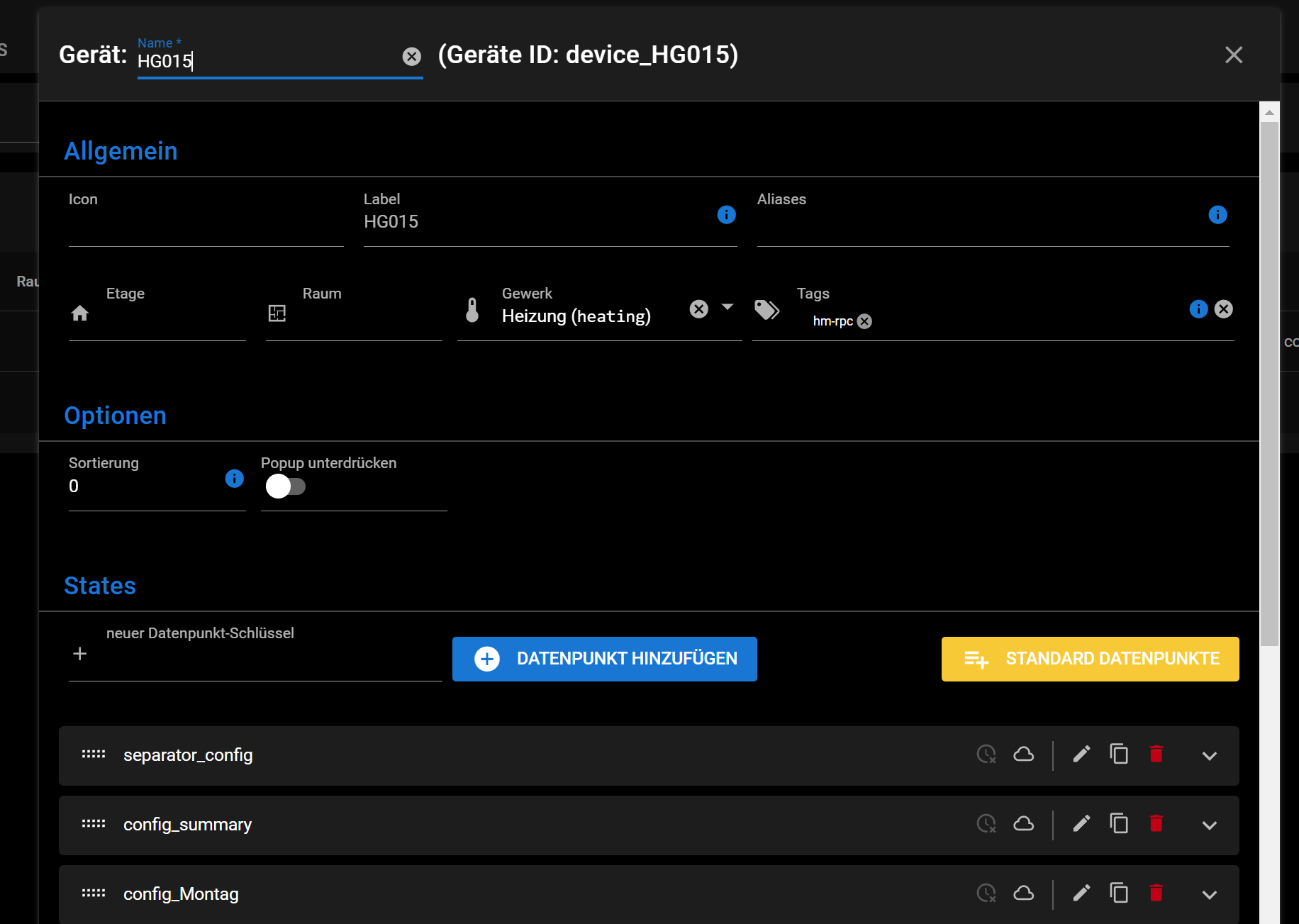Click the Etage home icon

tap(80, 313)
